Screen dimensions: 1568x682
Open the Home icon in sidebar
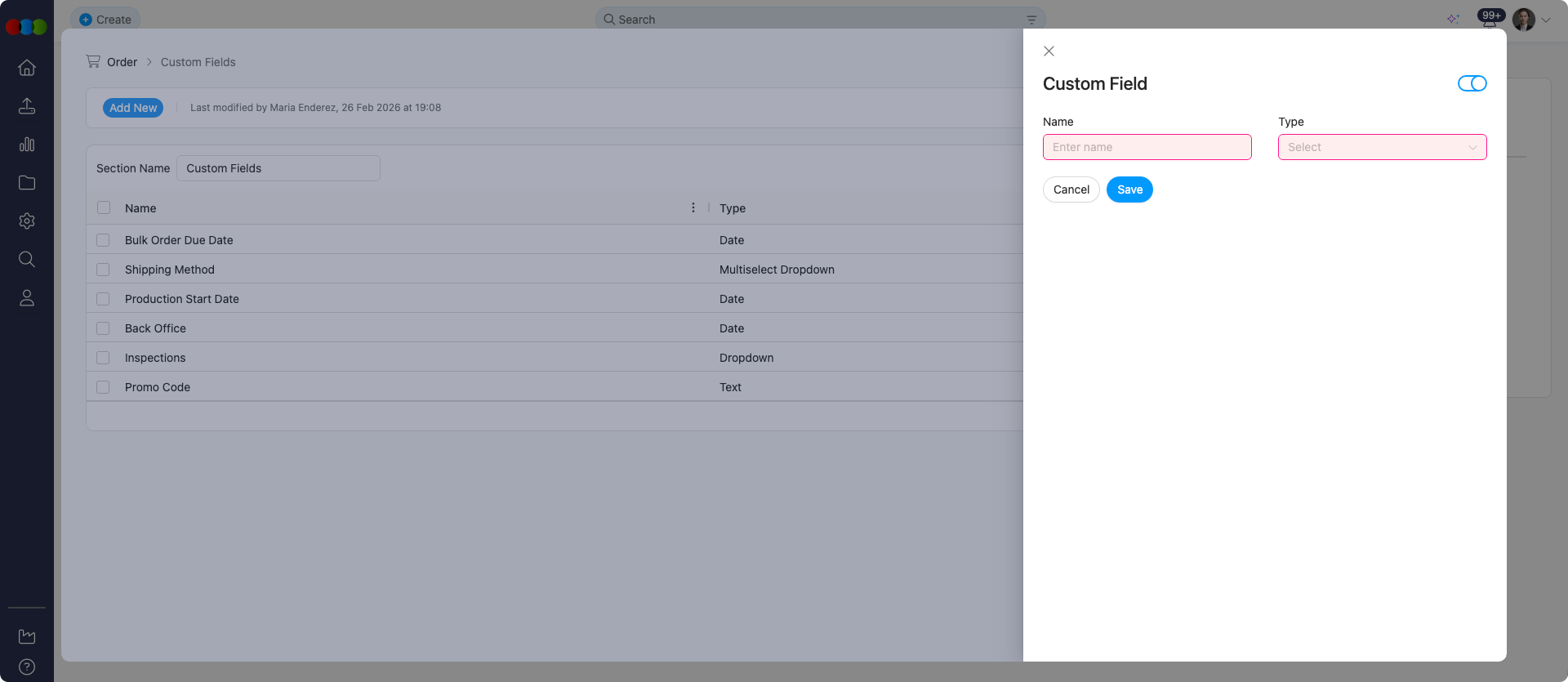coord(27,68)
